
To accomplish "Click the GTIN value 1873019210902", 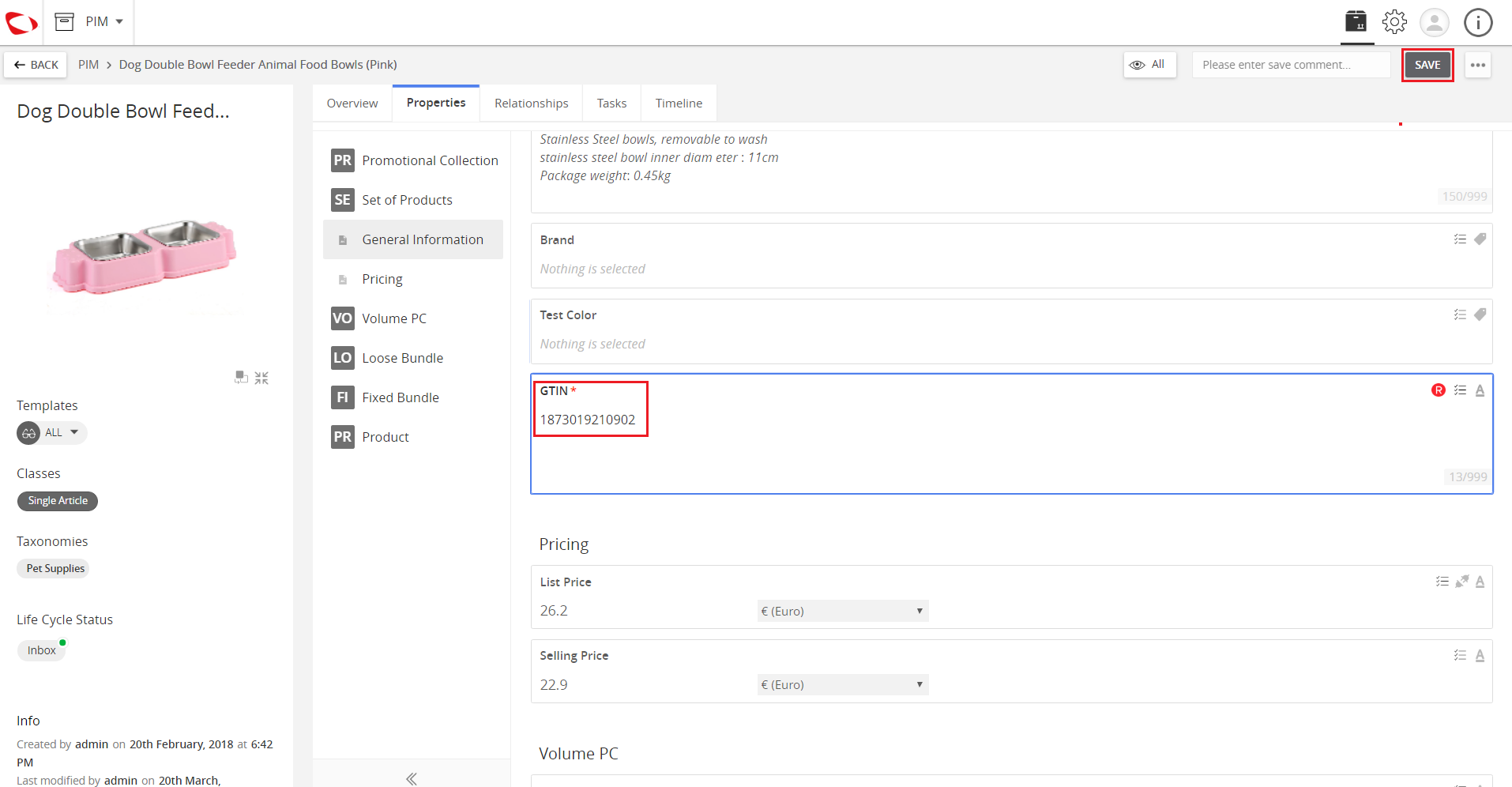I will (588, 420).
